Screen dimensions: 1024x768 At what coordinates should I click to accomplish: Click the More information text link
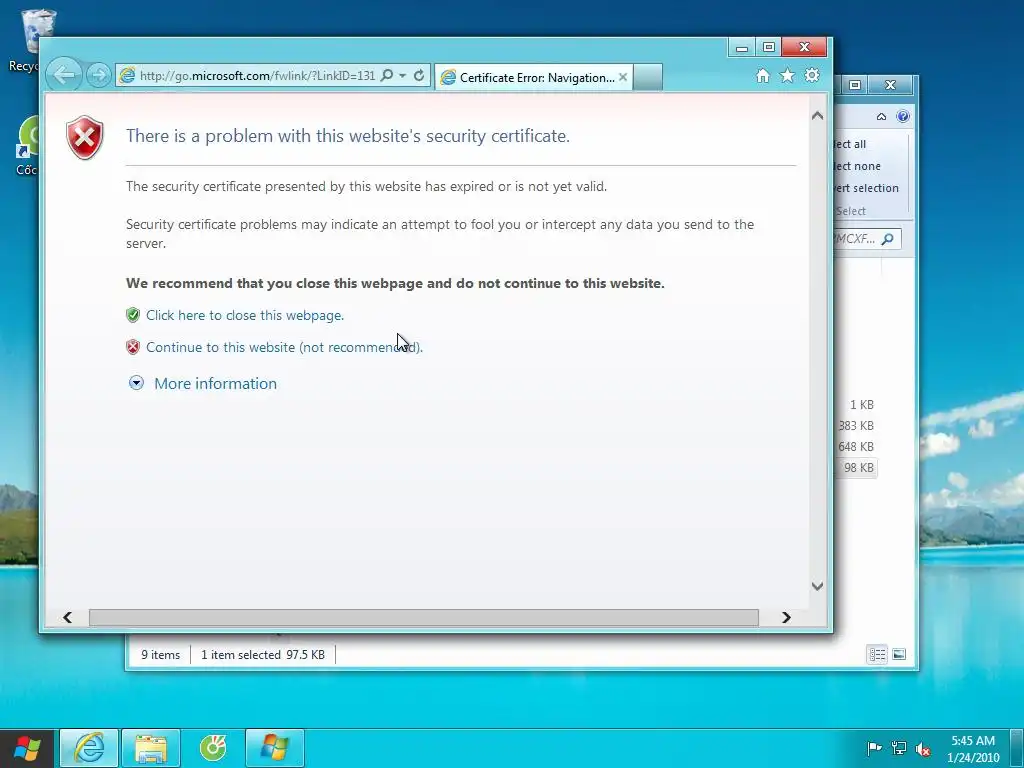216,384
